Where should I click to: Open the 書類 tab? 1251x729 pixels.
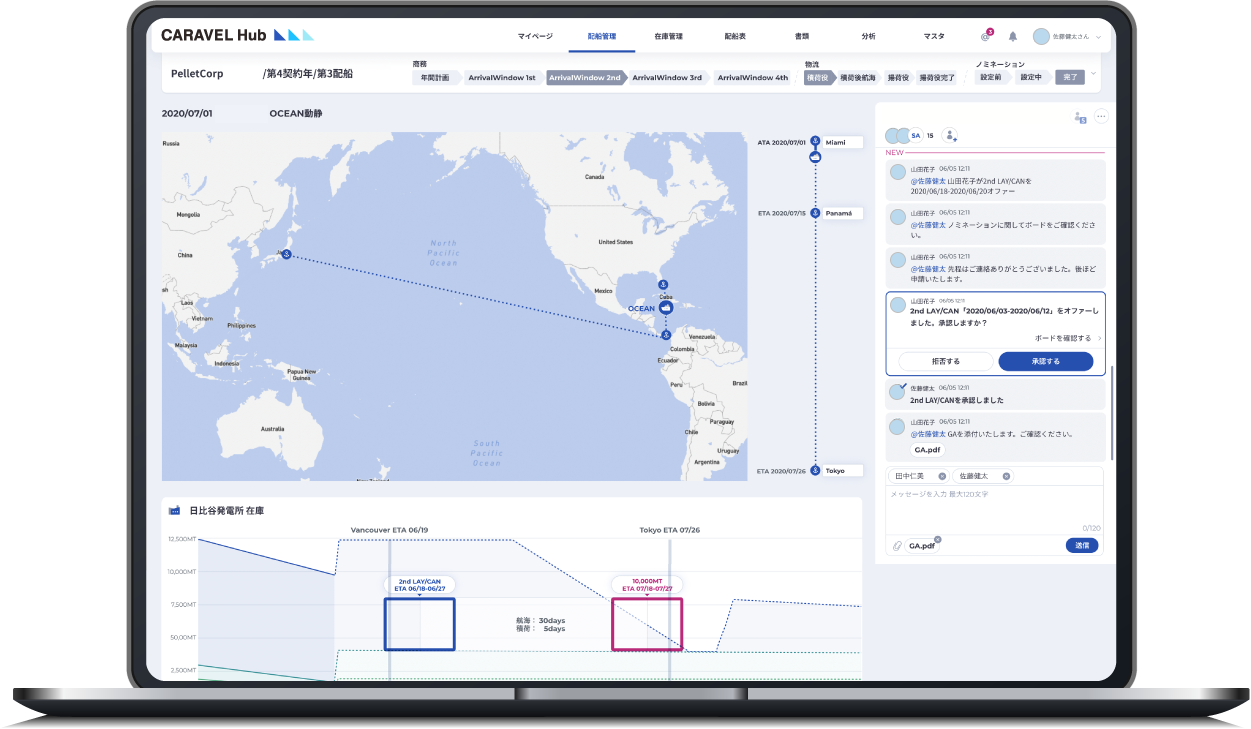[802, 36]
